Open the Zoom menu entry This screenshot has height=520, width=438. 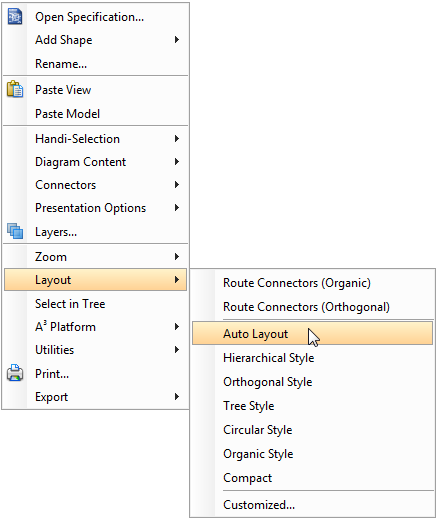click(95, 256)
